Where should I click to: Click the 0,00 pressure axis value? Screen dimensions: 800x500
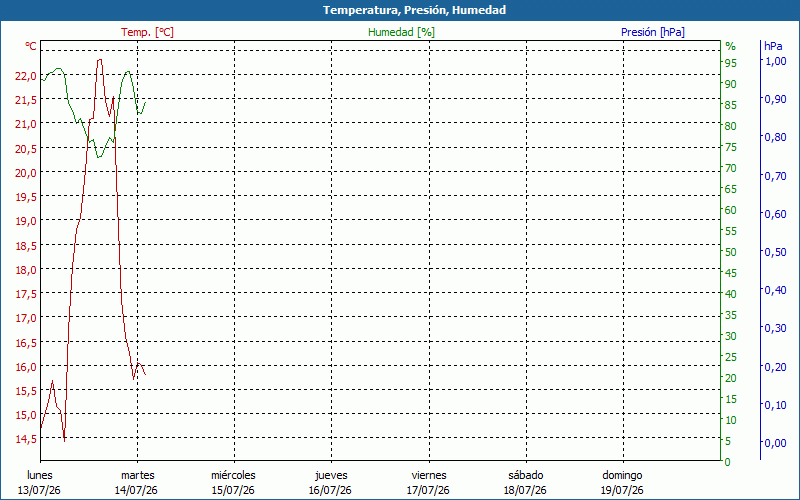[776, 443]
